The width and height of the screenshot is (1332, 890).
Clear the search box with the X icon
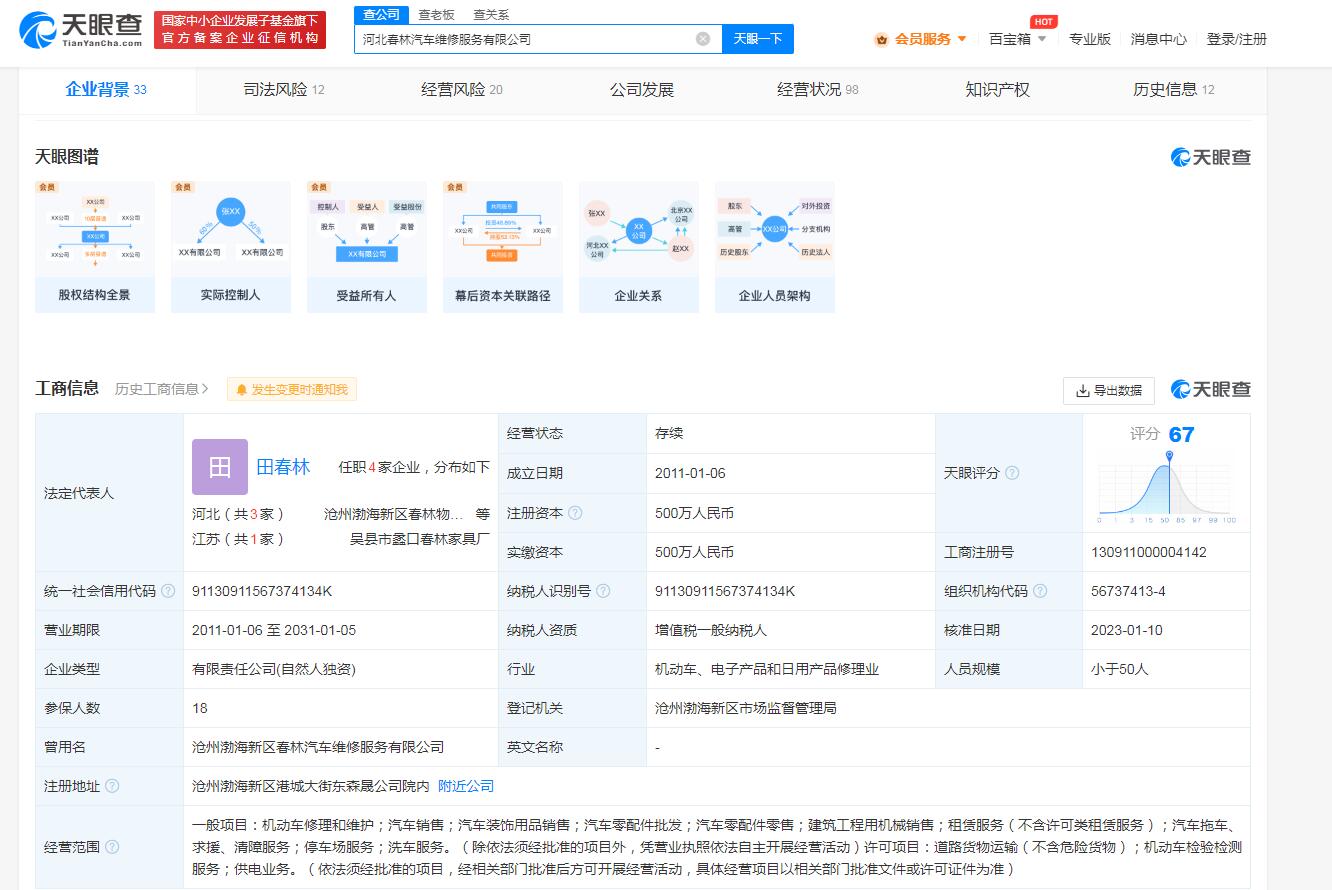703,39
